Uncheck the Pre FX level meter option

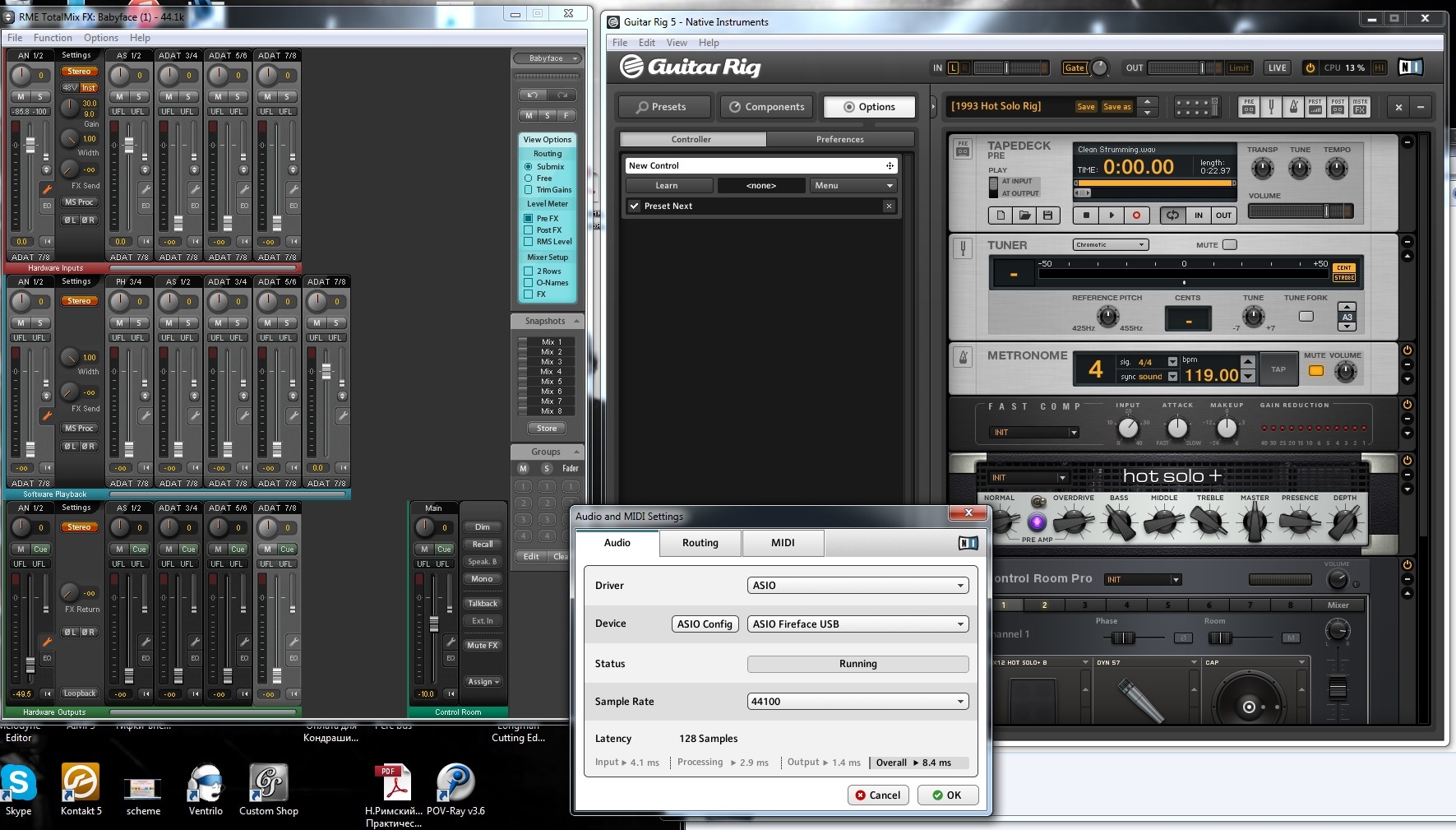coord(529,219)
